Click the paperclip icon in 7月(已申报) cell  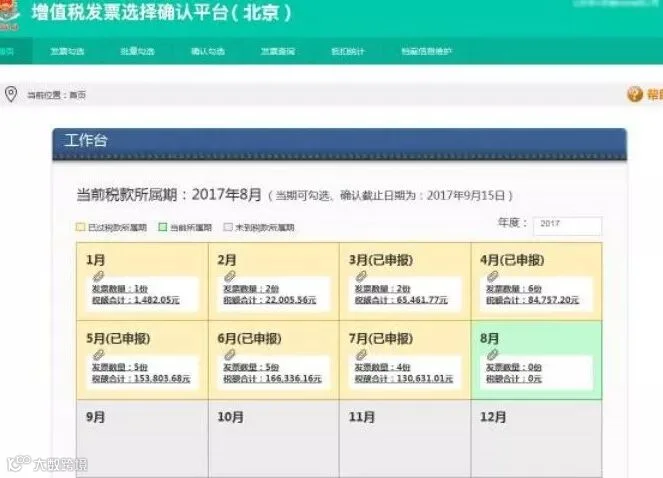362,355
